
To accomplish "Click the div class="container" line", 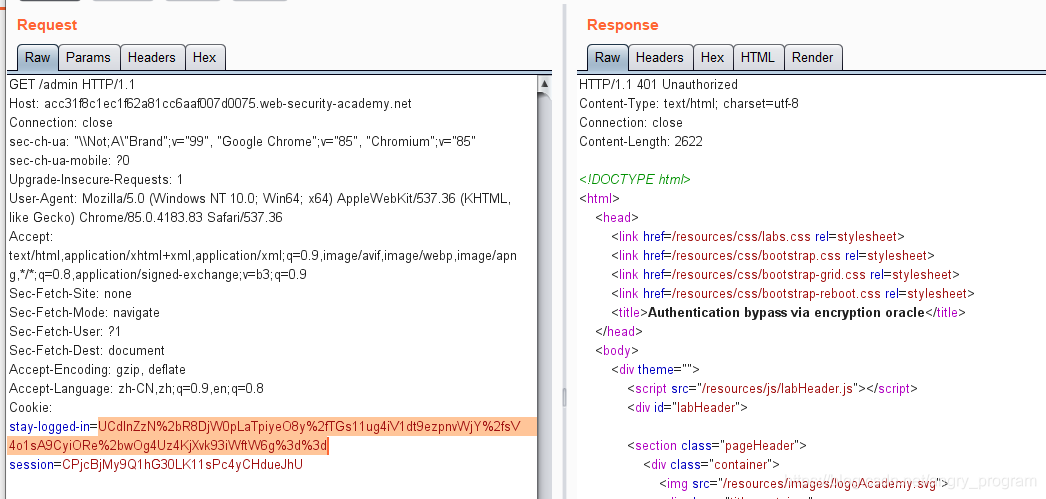I will point(711,464).
